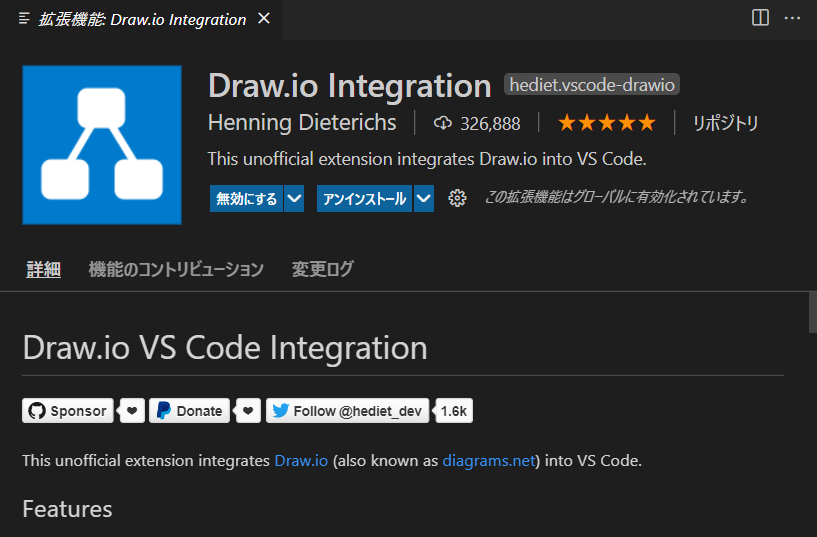Click the hediet.vscode-drawio identifier badge
Viewport: 817px width, 537px height.
[x=592, y=84]
